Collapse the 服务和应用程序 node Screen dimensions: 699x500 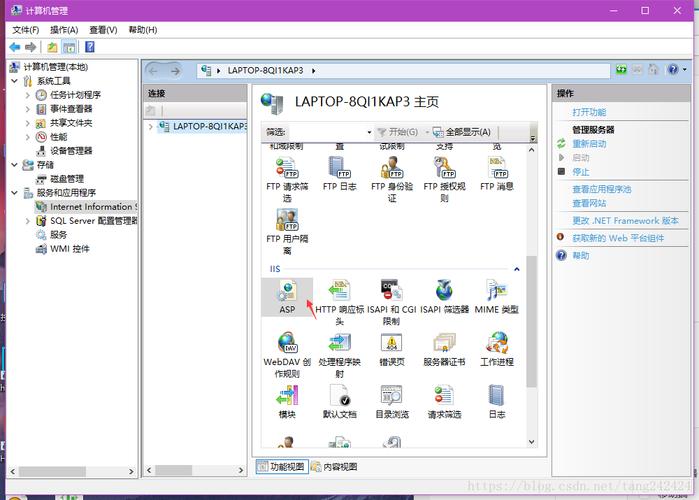coord(14,193)
